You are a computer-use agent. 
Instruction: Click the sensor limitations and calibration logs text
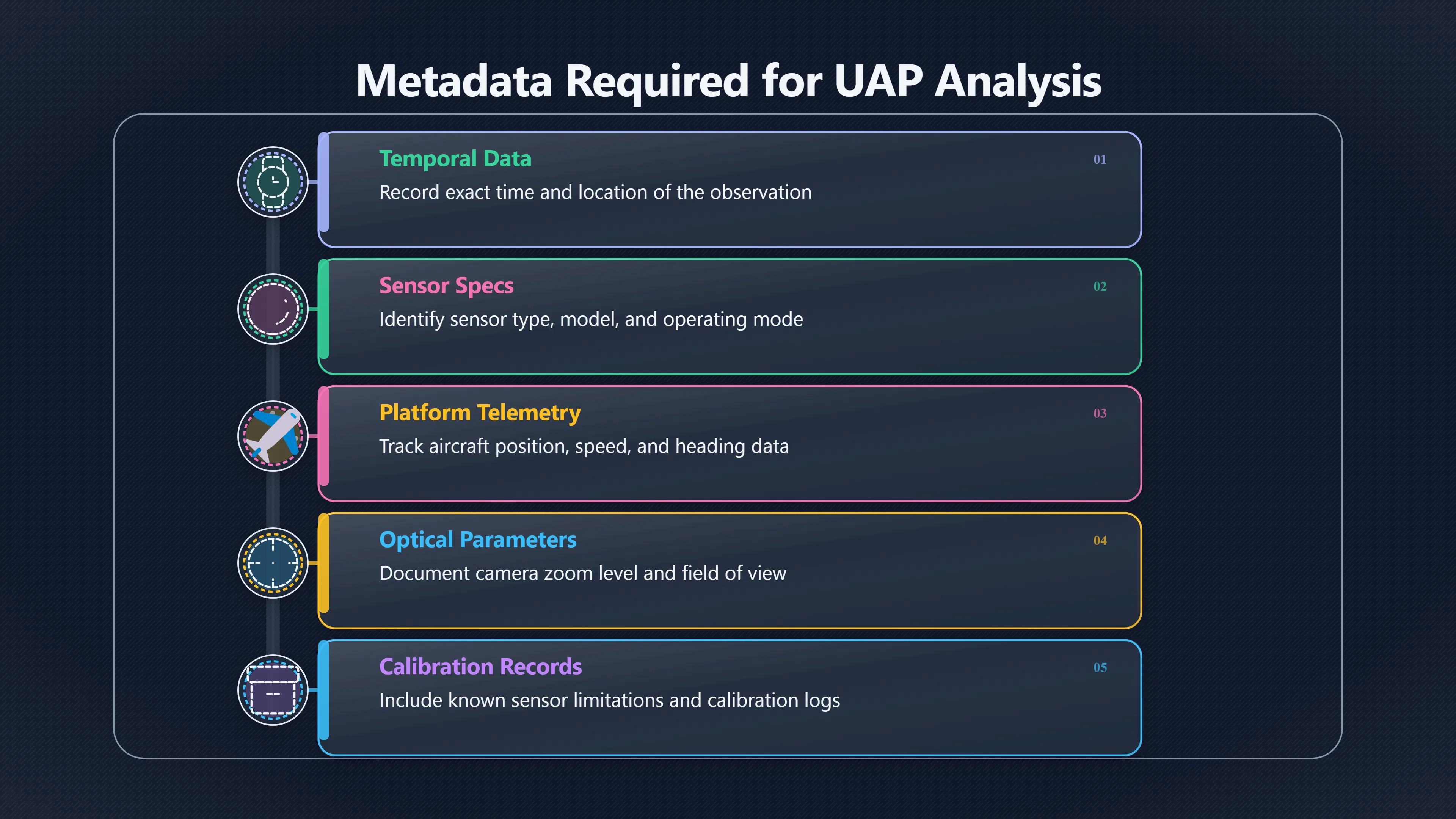pos(609,701)
